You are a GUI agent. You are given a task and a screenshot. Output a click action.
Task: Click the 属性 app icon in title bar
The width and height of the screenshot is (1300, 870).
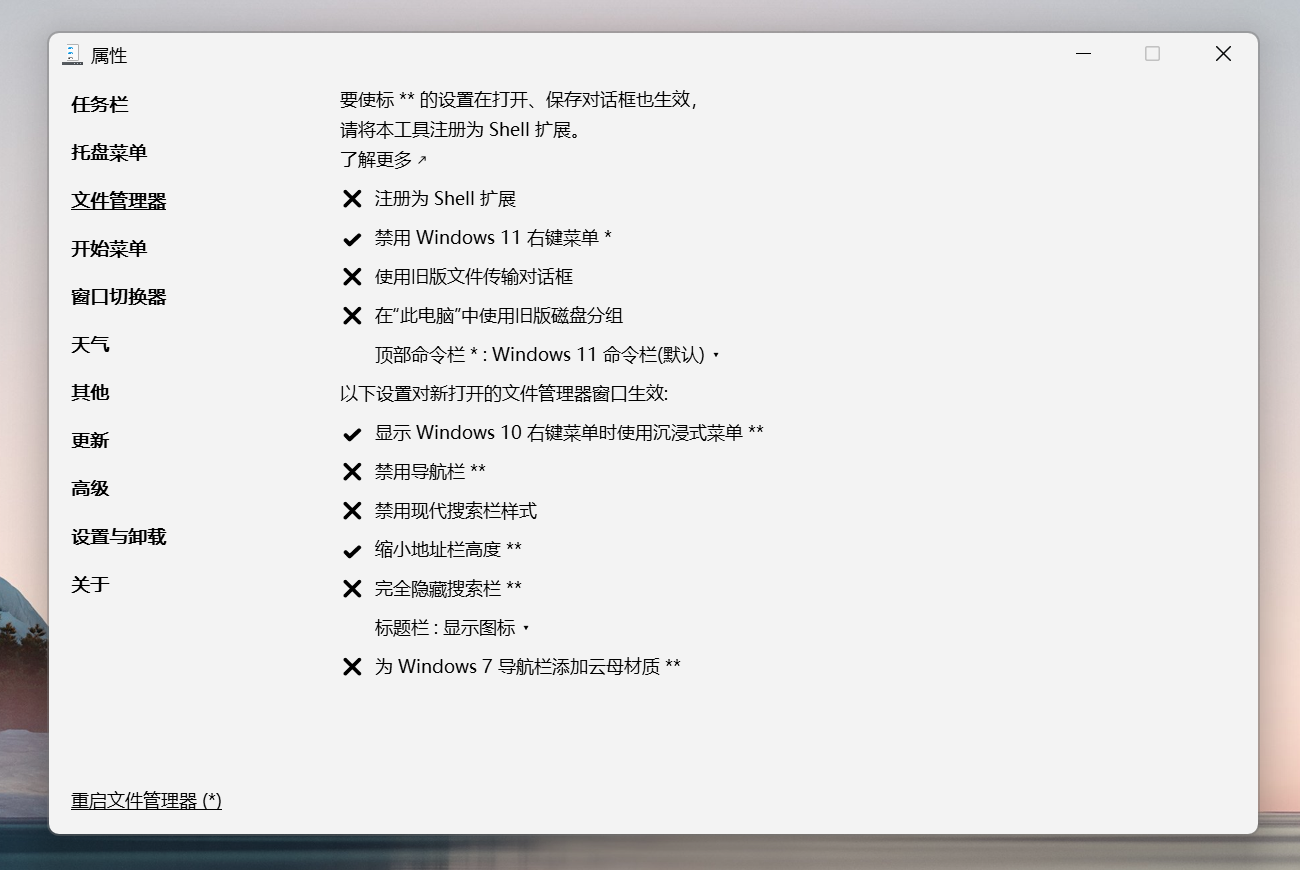72,55
